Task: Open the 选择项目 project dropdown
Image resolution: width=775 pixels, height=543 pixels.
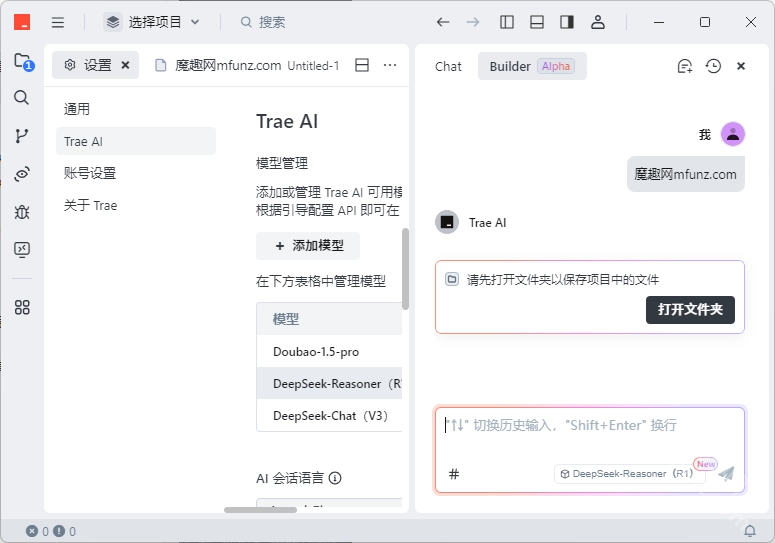Action: coord(153,22)
